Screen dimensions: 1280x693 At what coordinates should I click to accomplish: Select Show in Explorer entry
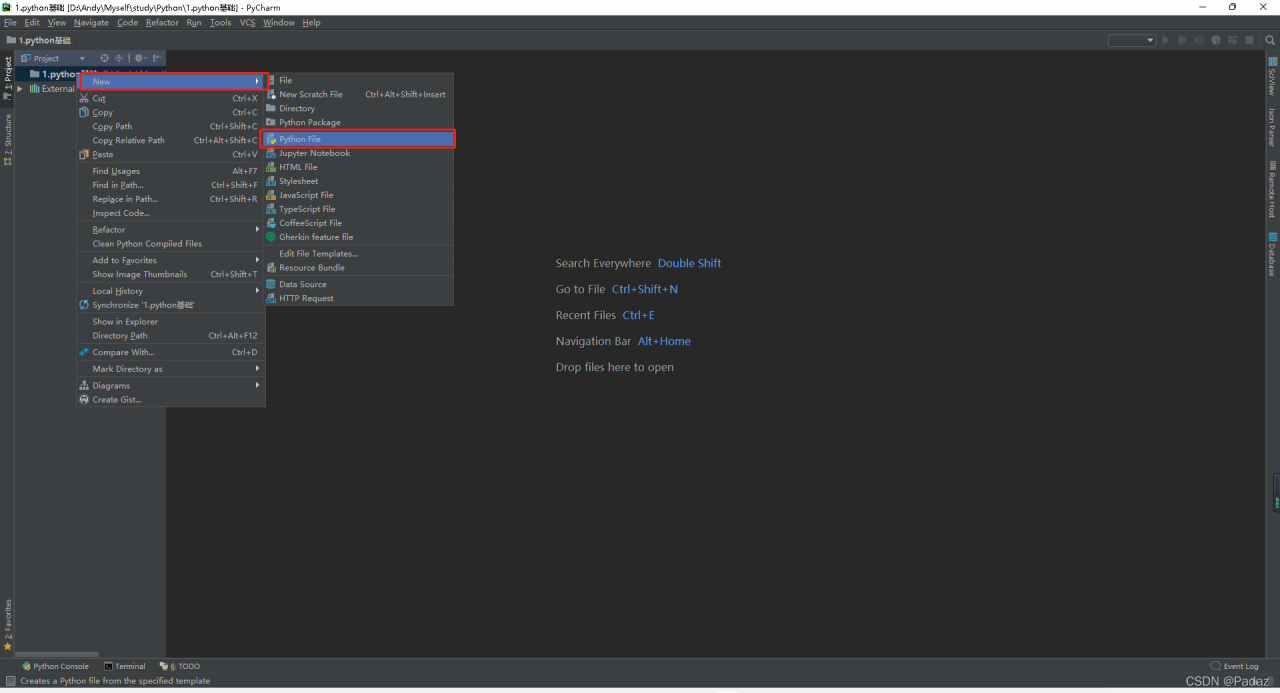(171, 321)
